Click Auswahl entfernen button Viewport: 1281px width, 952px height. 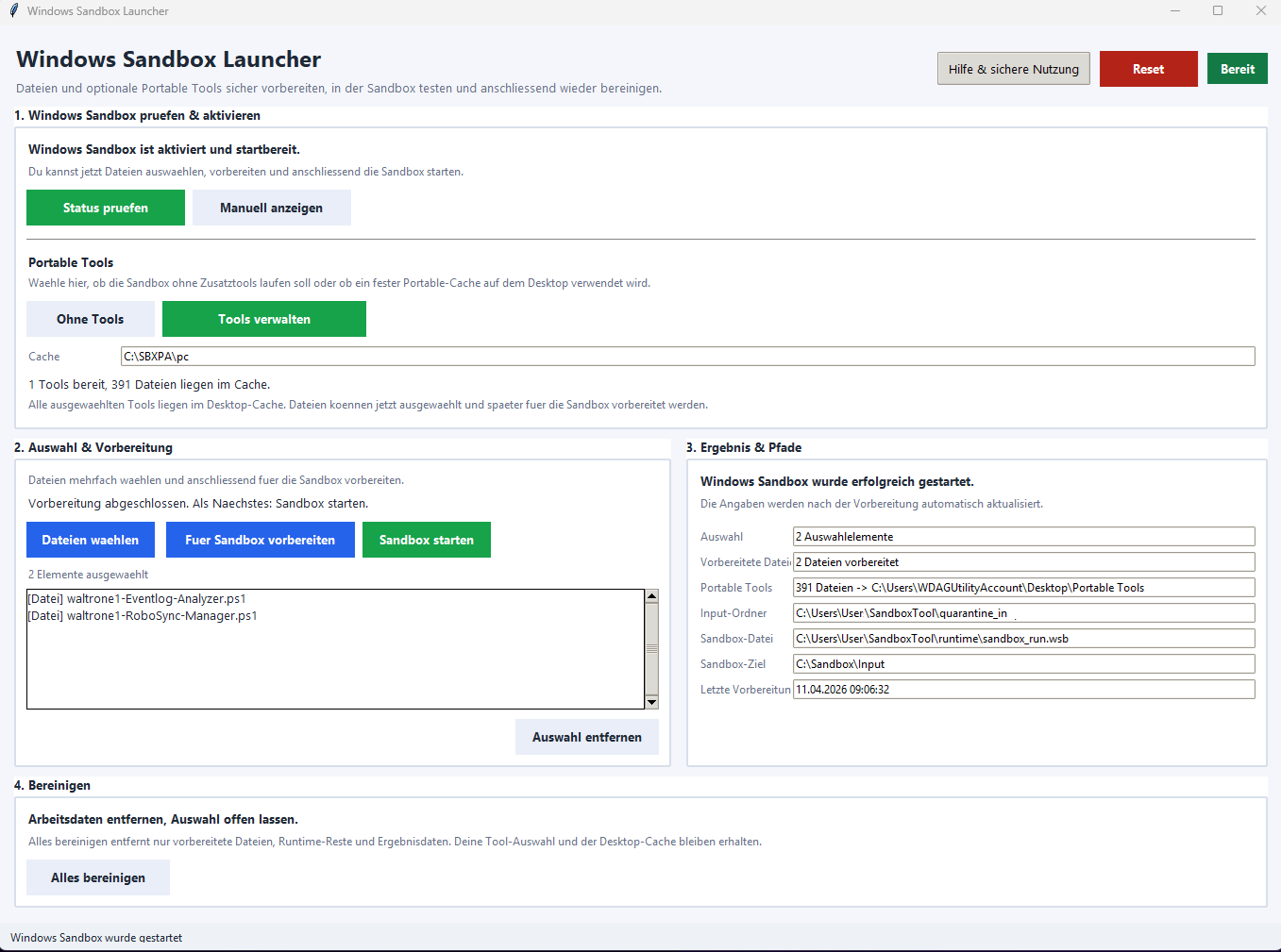pyautogui.click(x=586, y=737)
